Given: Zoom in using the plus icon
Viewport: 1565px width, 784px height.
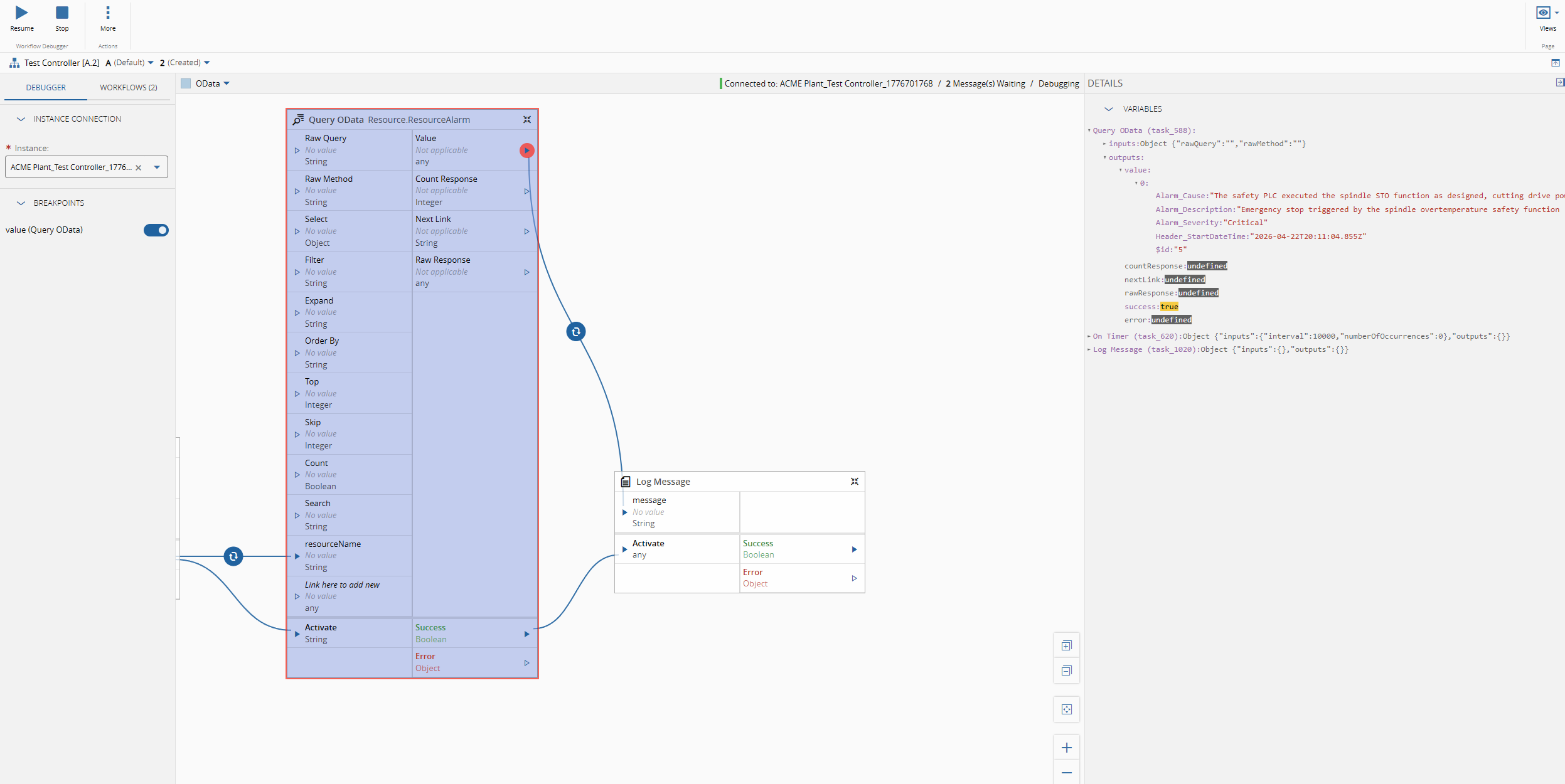Looking at the screenshot, I should click(x=1067, y=747).
